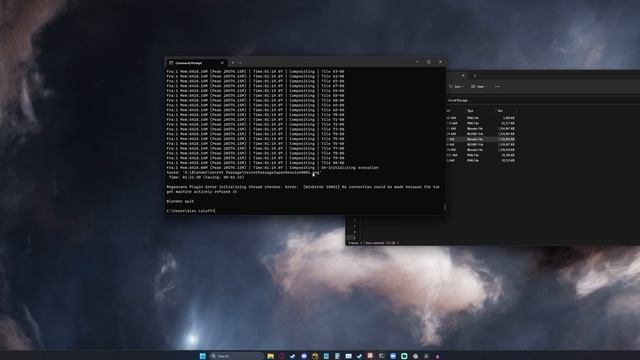Open a new terminal tab with plus button
Screen dimensions: 640x360
[x=233, y=63]
